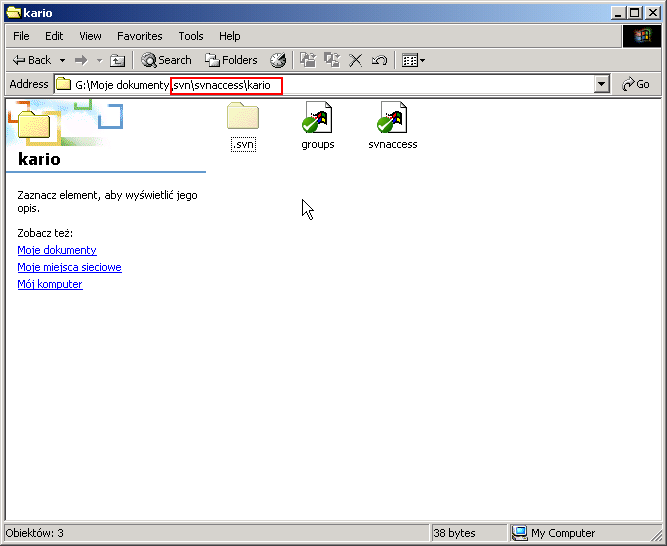667x546 pixels.
Task: Click the folder icon in the Address bar
Action: pyautogui.click(x=64, y=84)
